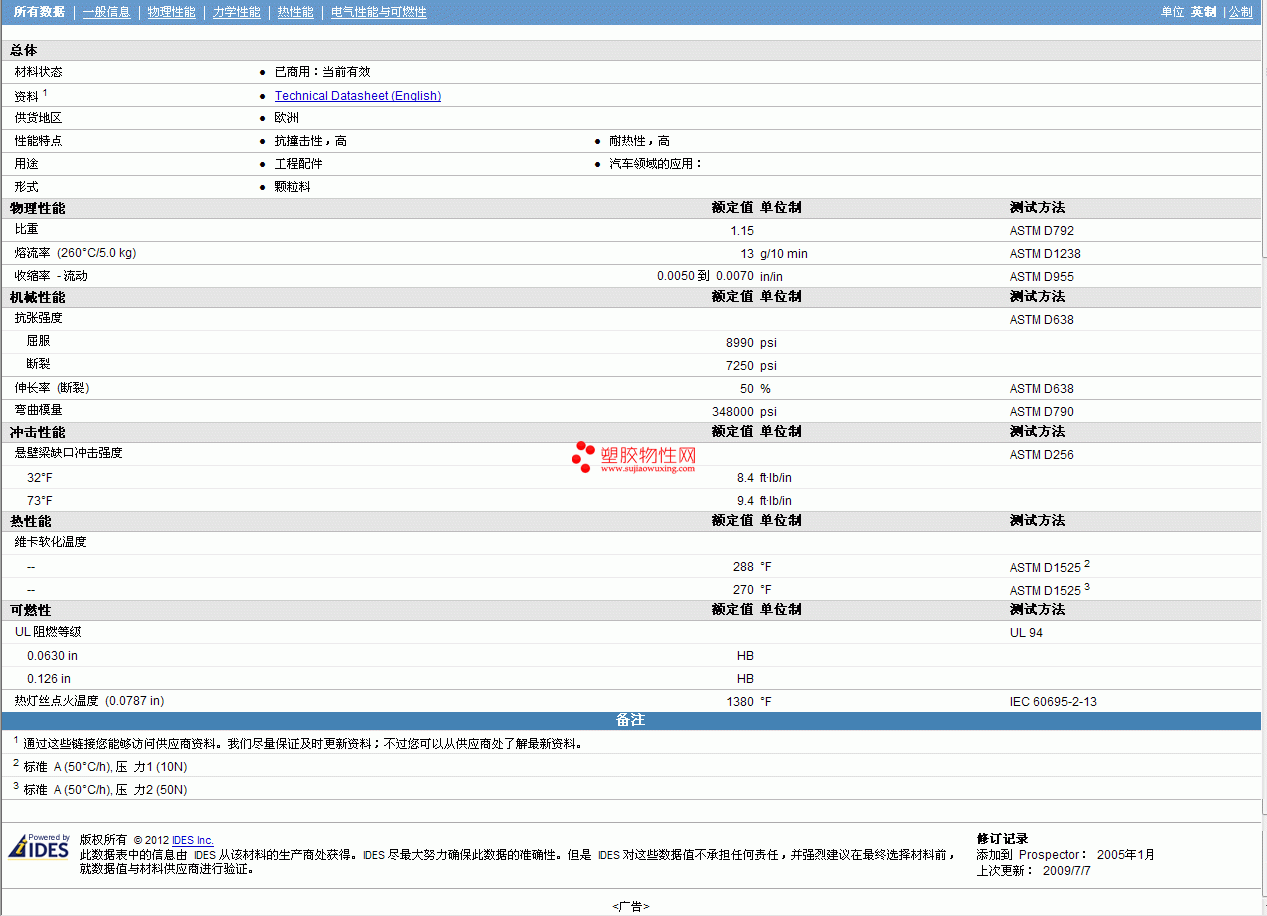Click the 供货地区 value 欧洲

tap(287, 118)
